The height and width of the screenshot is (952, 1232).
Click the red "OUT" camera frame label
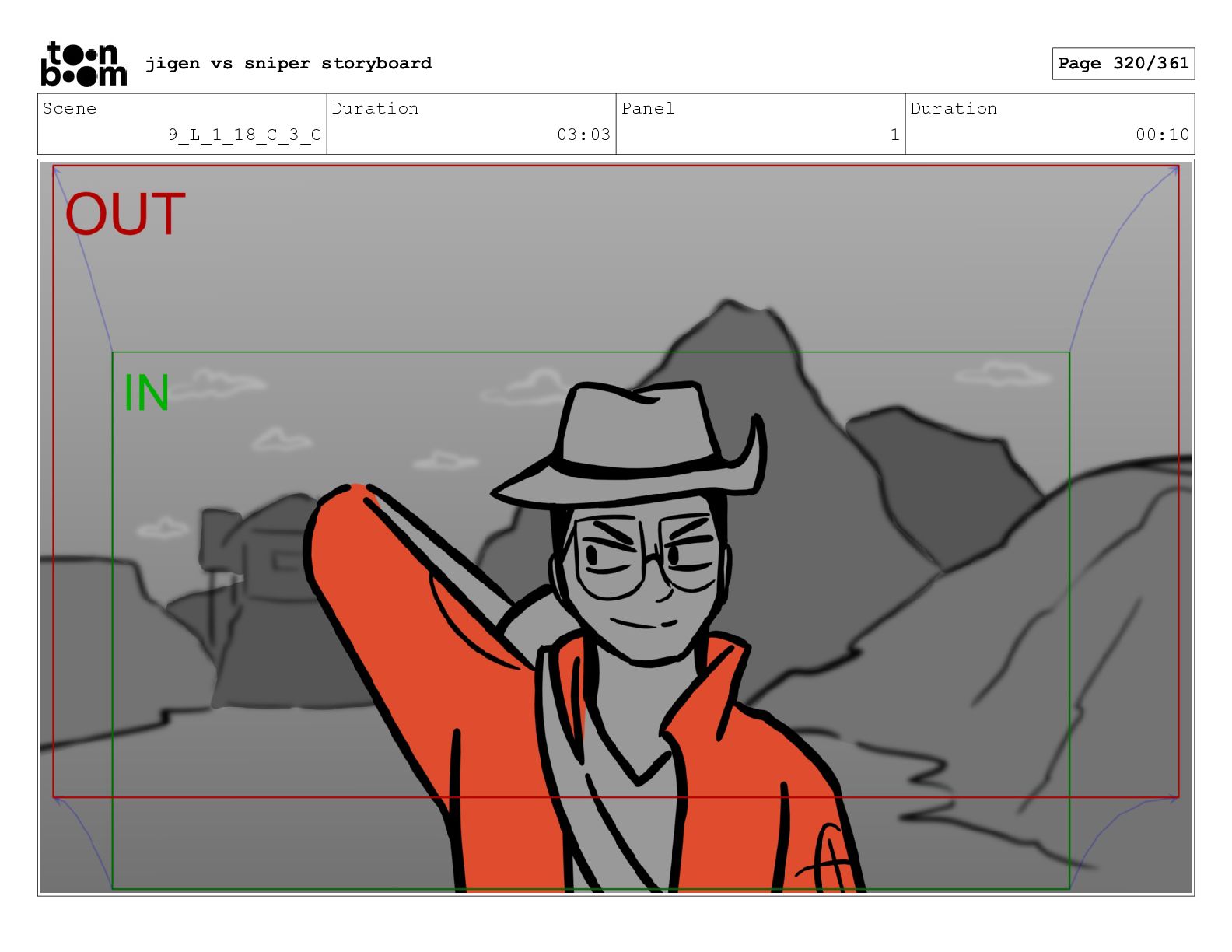(125, 214)
